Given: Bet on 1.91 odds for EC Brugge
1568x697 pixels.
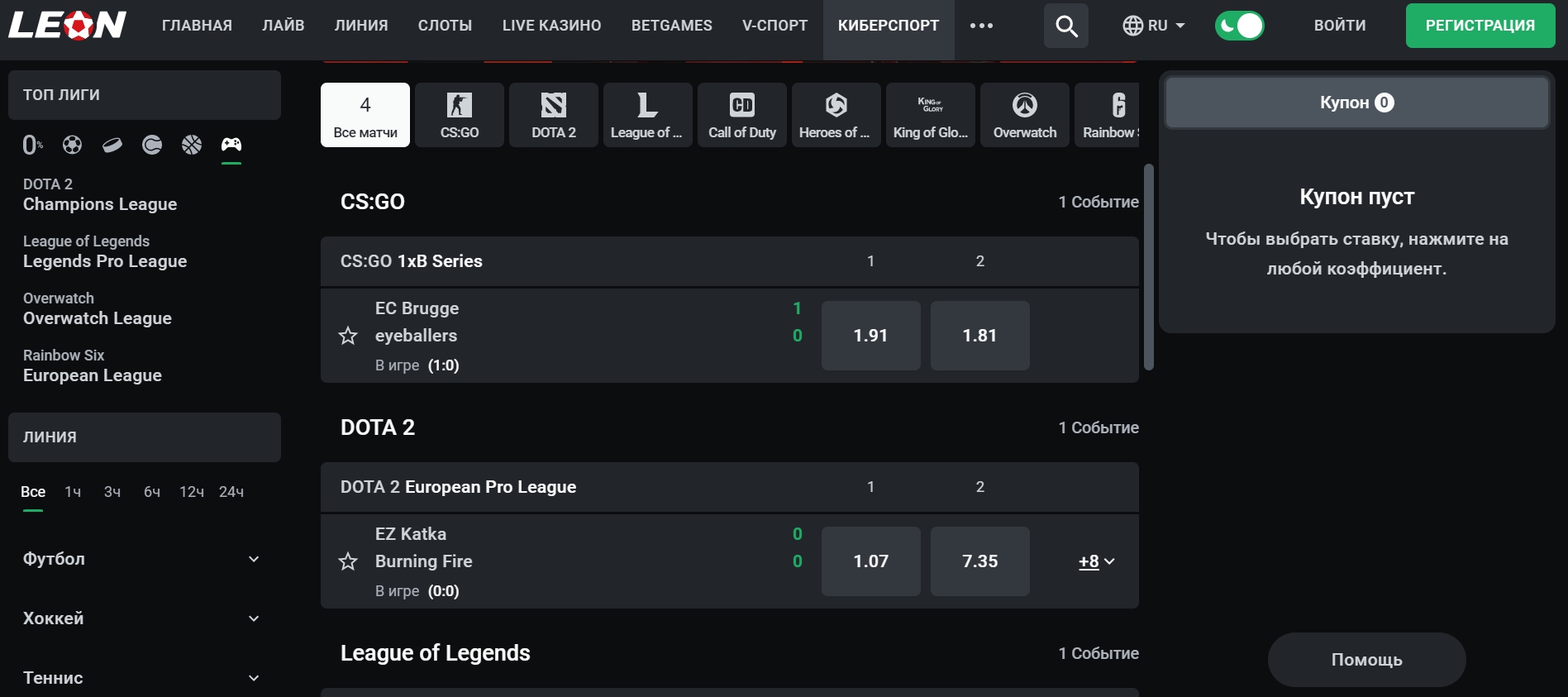Looking at the screenshot, I should pyautogui.click(x=870, y=336).
